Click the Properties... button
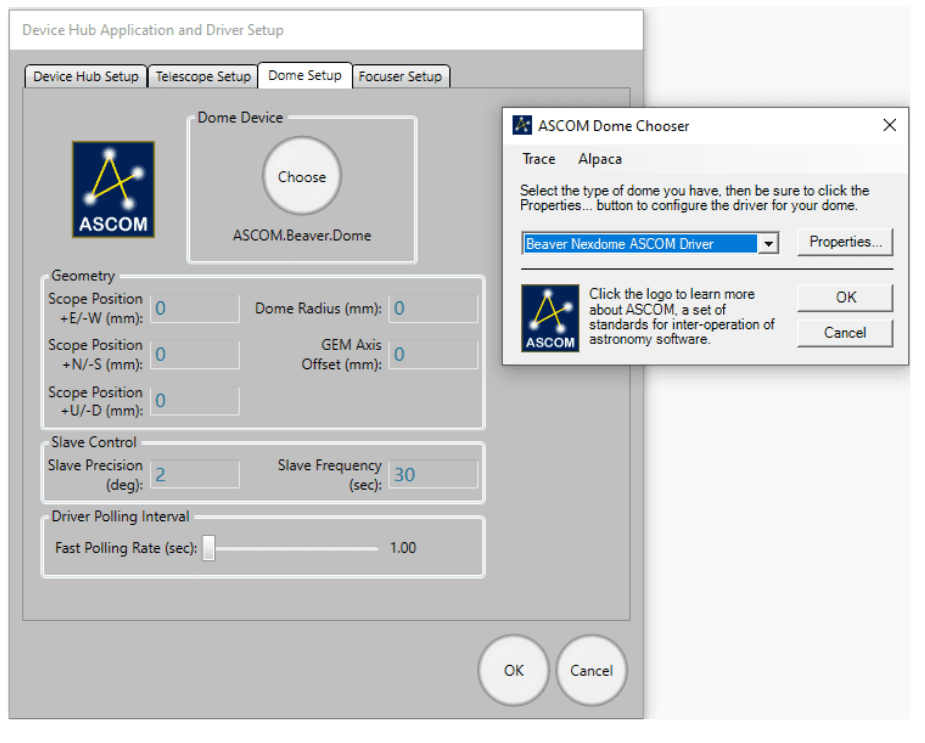925x743 pixels. (x=845, y=242)
